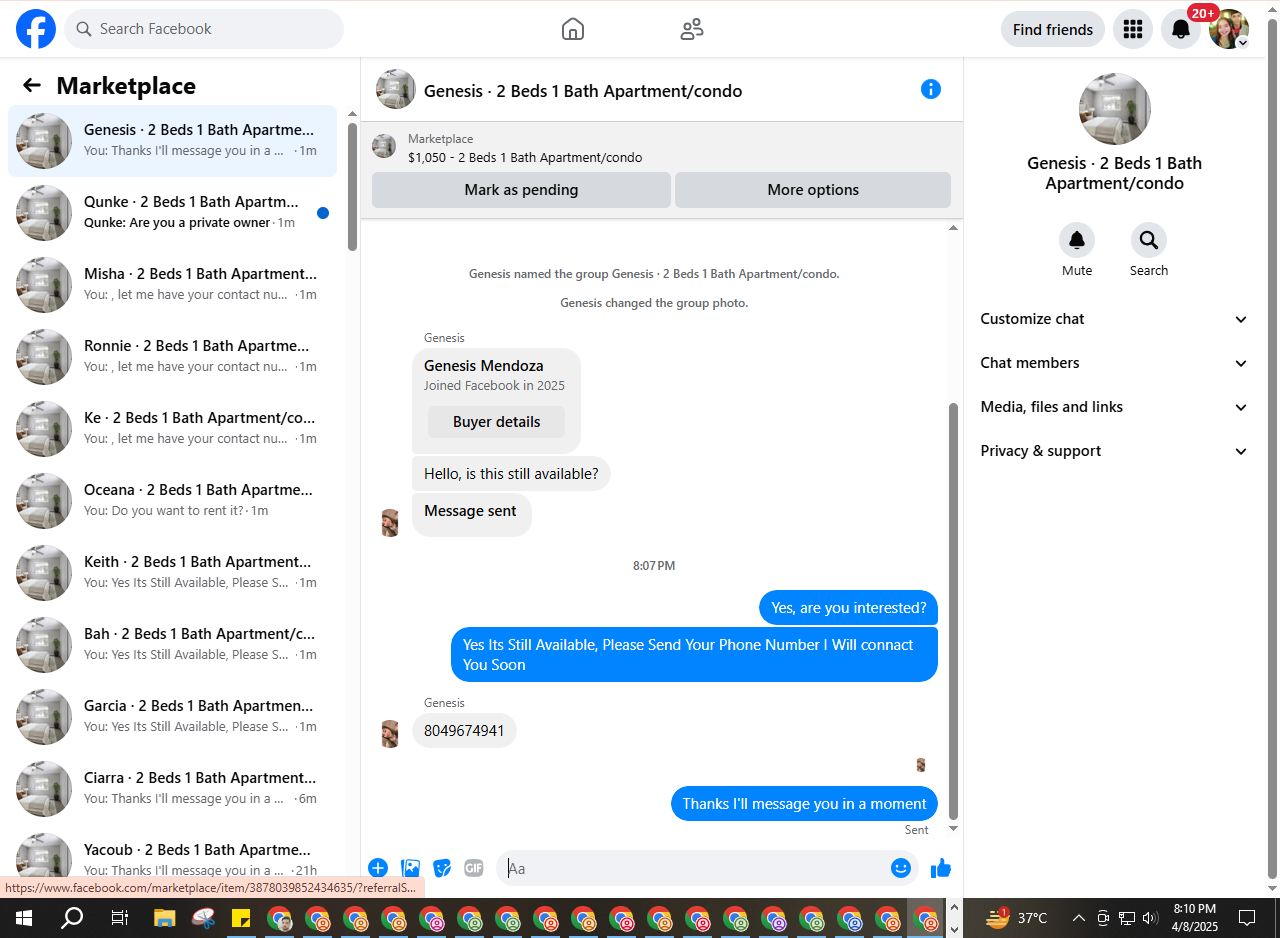The height and width of the screenshot is (938, 1280).
Task: Open the $1,050 Marketplace listing link
Action: point(525,157)
